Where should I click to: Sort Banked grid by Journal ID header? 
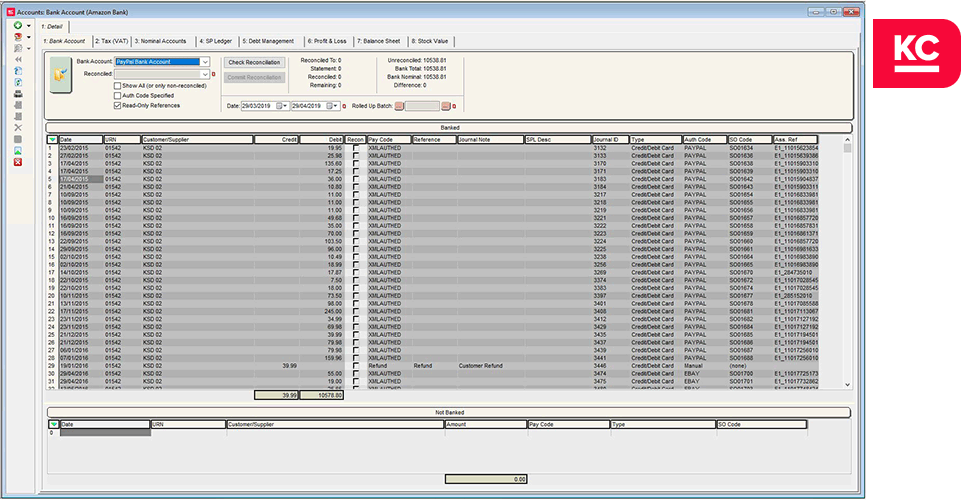point(610,140)
